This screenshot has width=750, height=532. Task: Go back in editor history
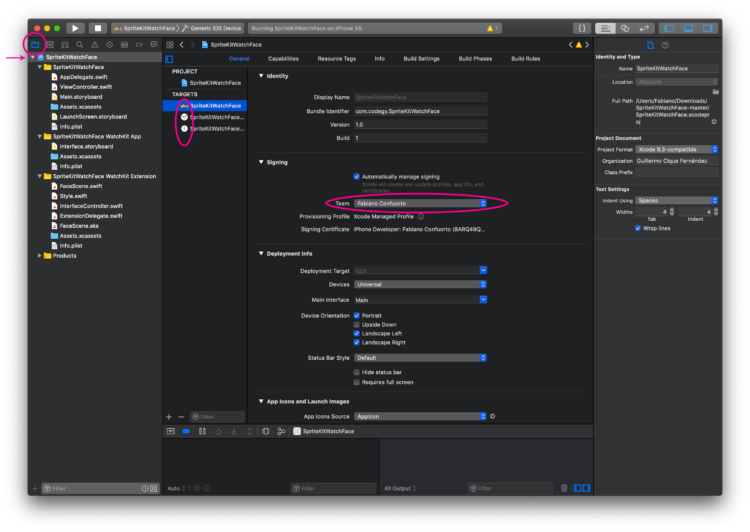pyautogui.click(x=182, y=44)
